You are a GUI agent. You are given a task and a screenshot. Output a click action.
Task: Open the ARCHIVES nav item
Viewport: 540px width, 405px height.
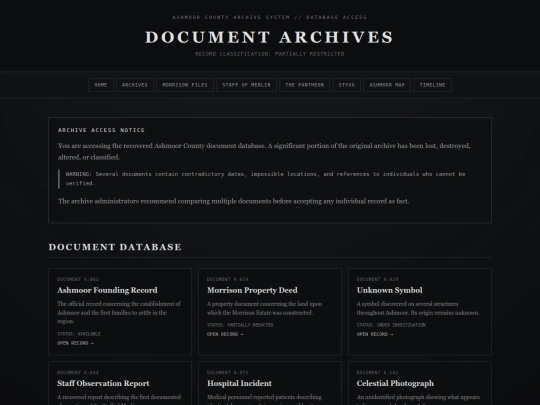[135, 85]
